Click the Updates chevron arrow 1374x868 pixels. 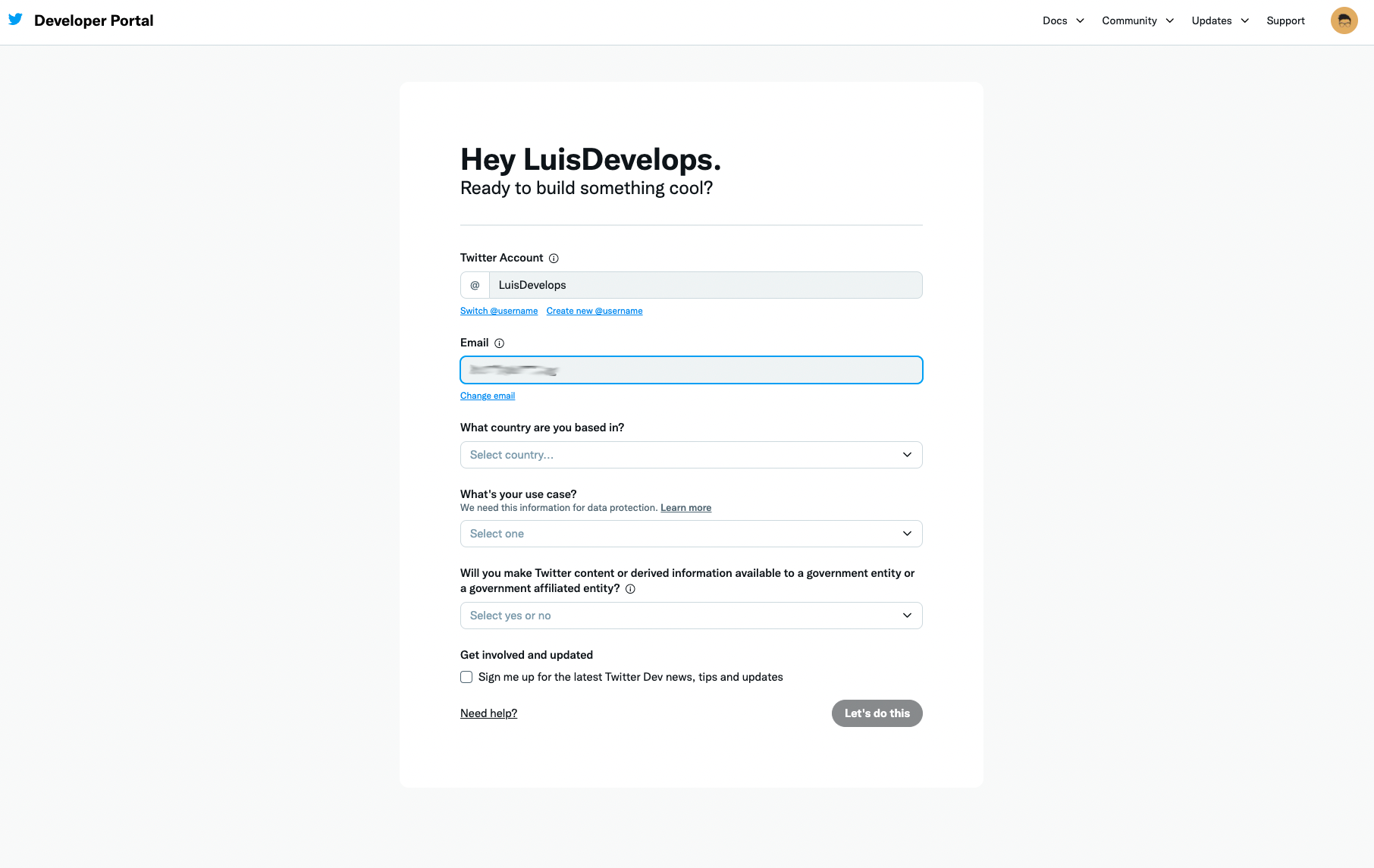pyautogui.click(x=1244, y=20)
